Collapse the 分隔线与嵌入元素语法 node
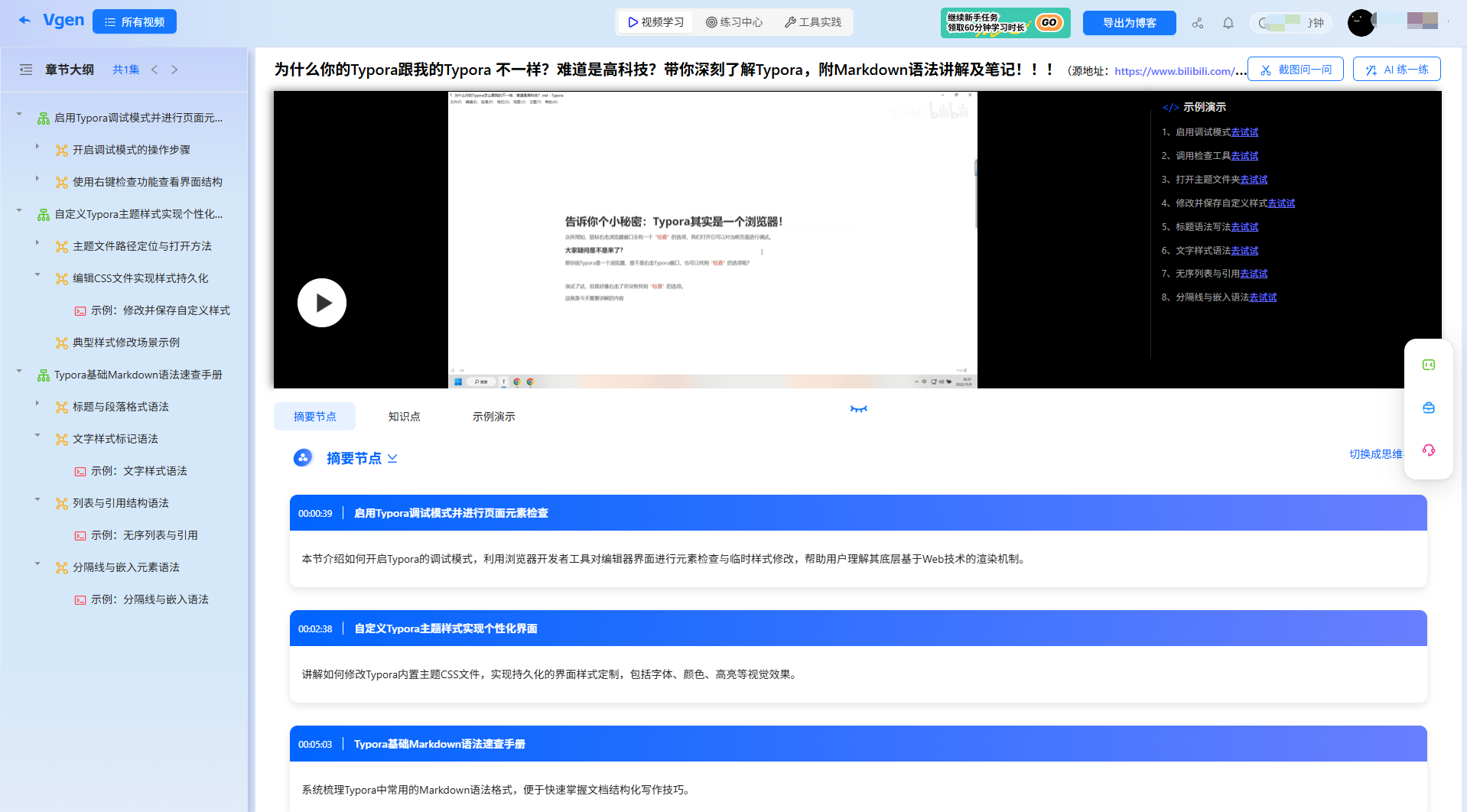1467x812 pixels. pos(37,564)
